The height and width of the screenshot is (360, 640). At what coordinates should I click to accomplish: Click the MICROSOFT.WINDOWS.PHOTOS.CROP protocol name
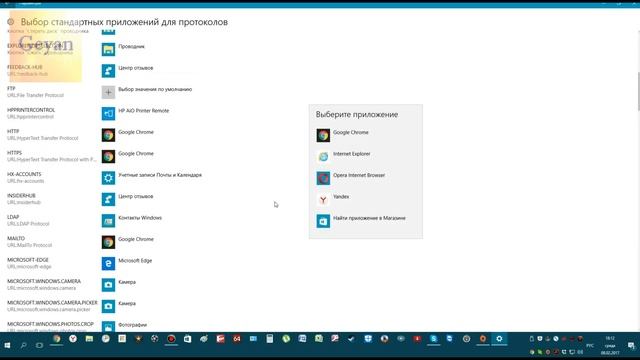point(50,324)
